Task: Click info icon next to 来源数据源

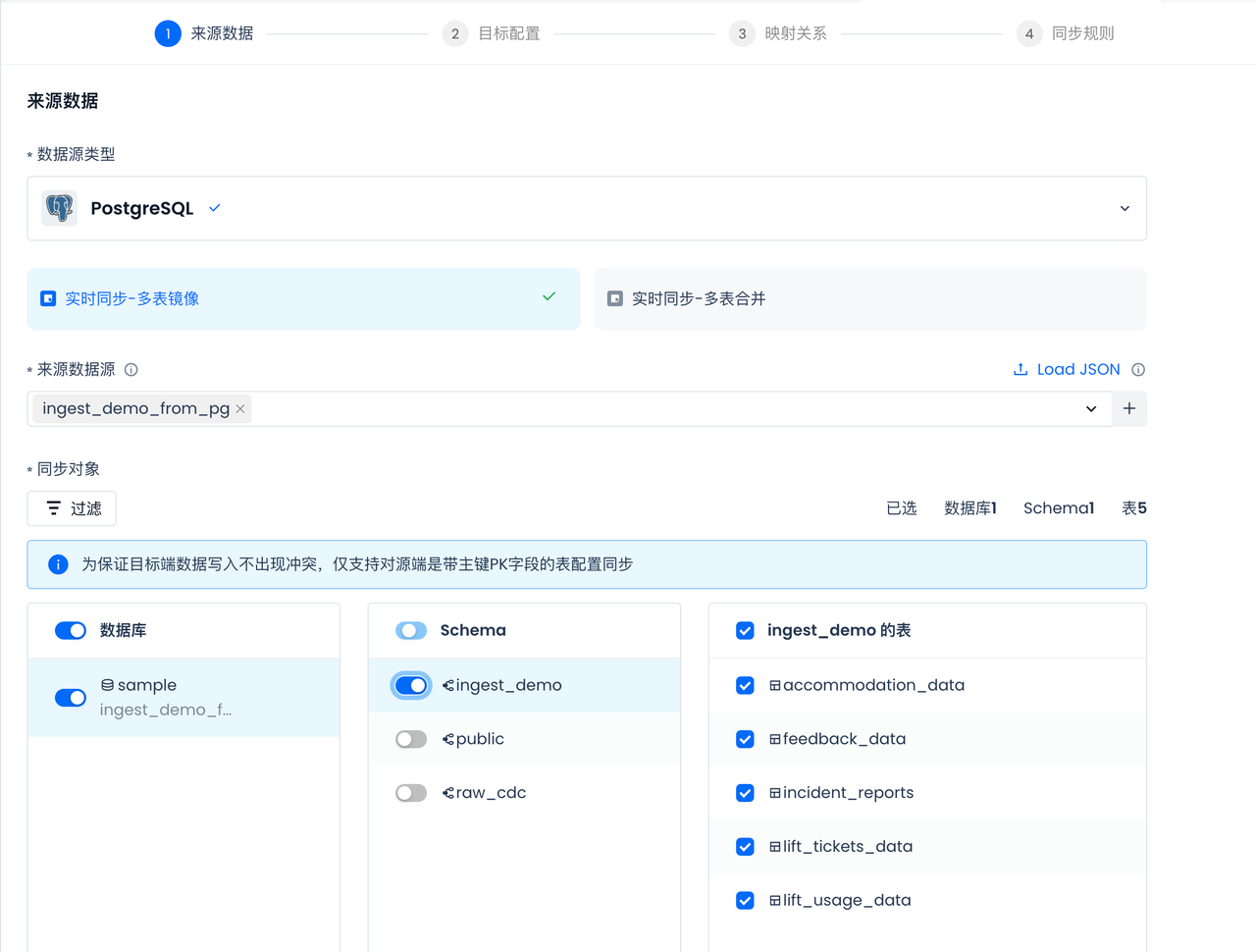Action: tap(131, 370)
